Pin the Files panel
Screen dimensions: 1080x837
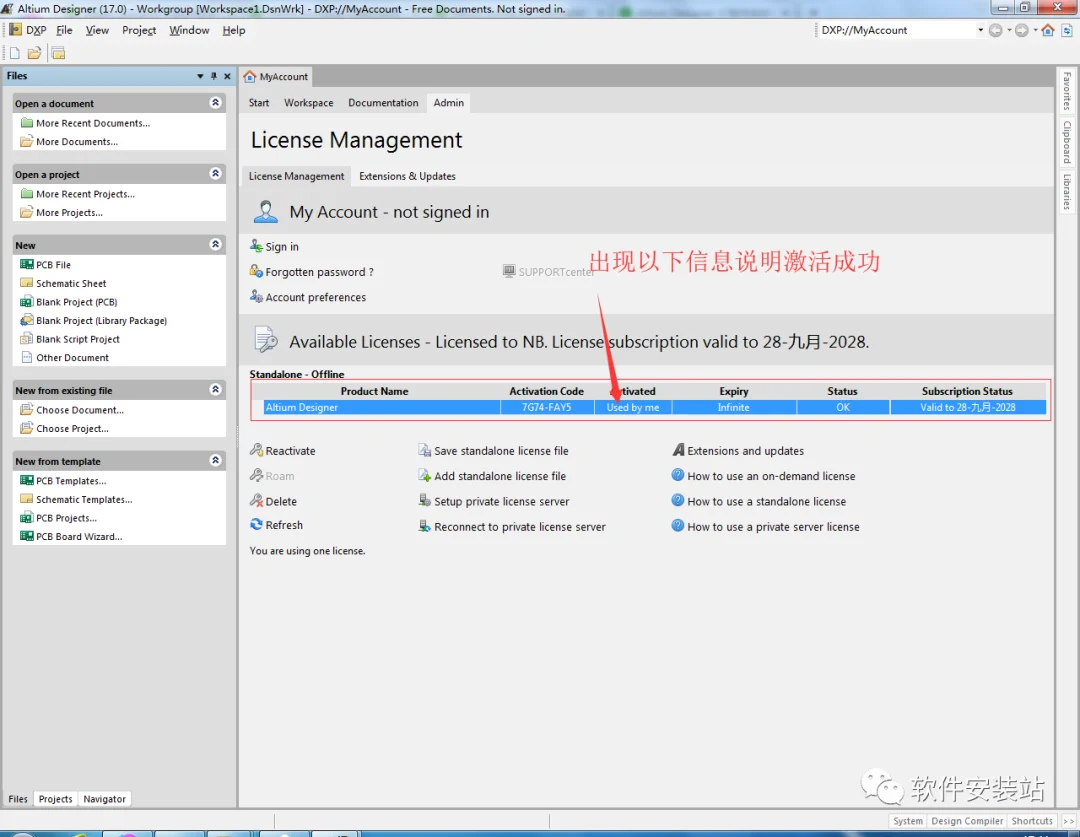(x=214, y=76)
